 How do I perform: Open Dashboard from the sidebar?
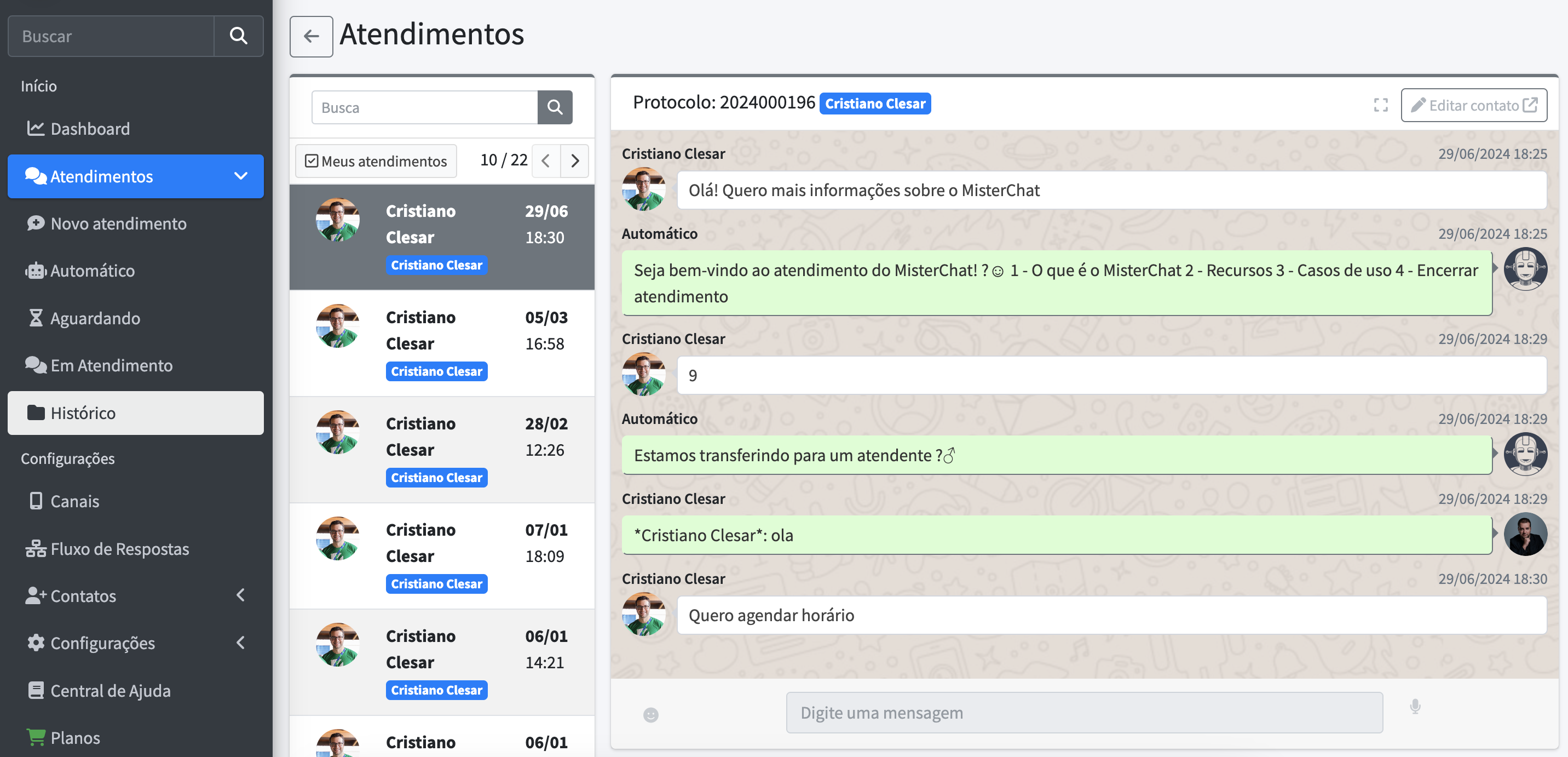click(x=89, y=129)
